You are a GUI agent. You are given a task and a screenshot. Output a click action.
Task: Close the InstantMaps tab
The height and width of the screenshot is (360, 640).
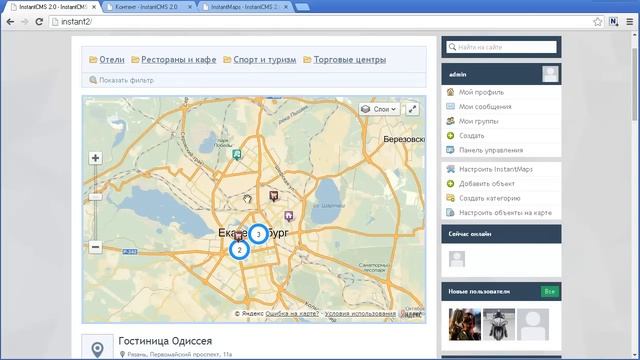click(x=286, y=7)
